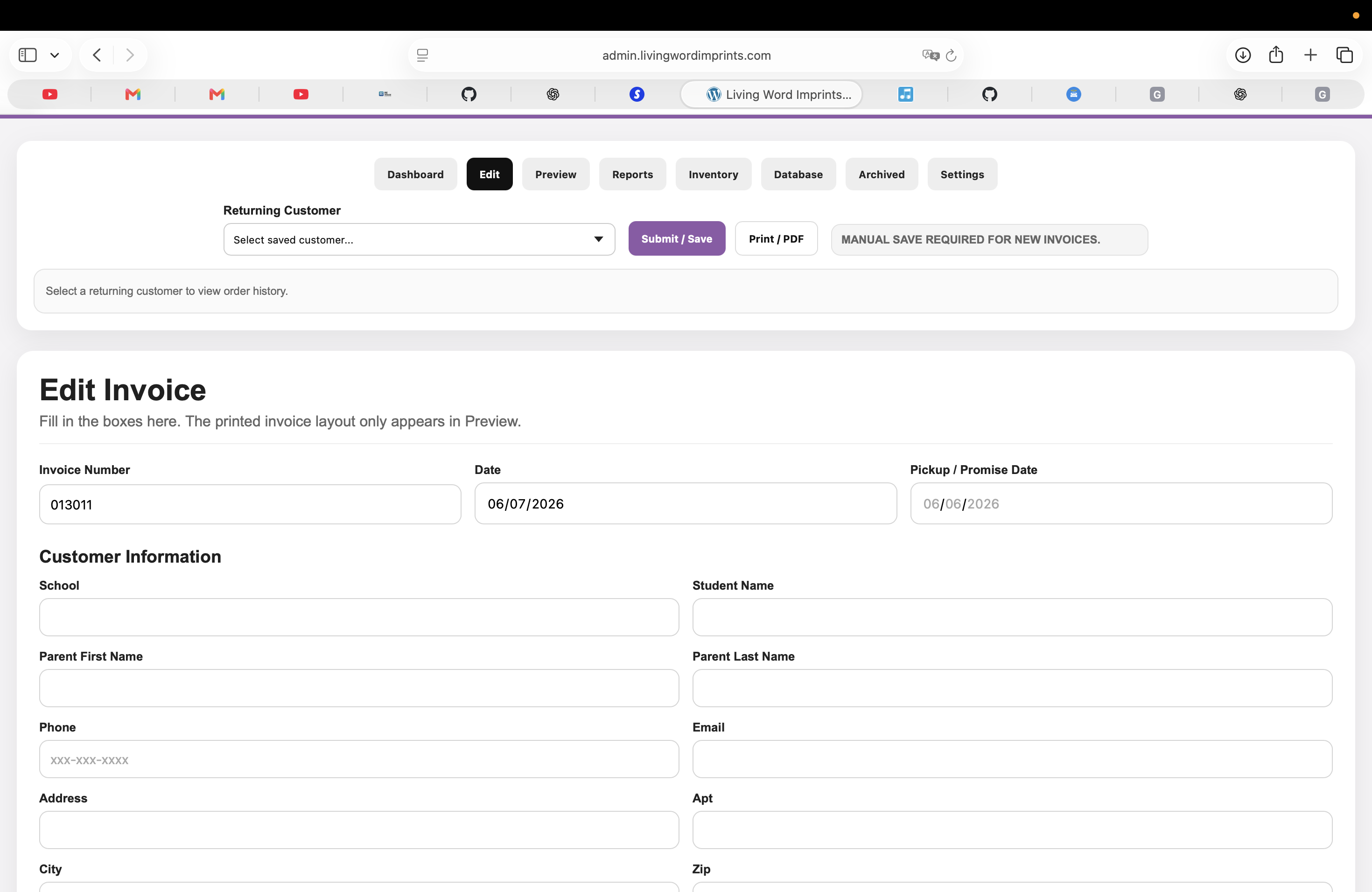Image resolution: width=1372 pixels, height=892 pixels.
Task: Show the tab overview icon
Action: coord(1344,56)
